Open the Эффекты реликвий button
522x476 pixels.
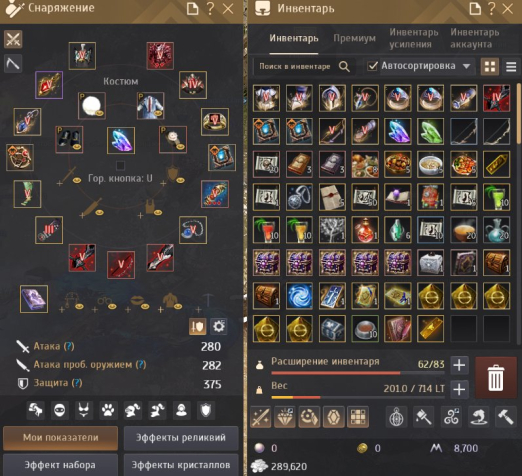coord(181,438)
